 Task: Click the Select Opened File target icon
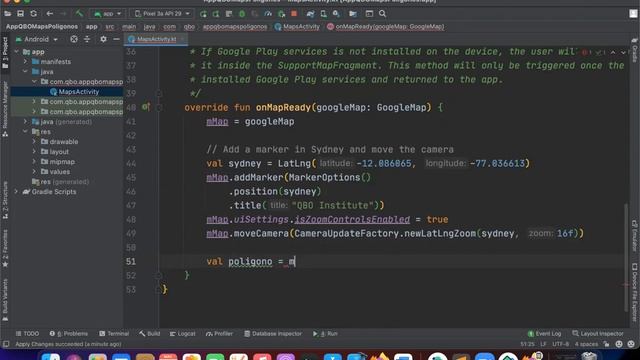[73, 39]
